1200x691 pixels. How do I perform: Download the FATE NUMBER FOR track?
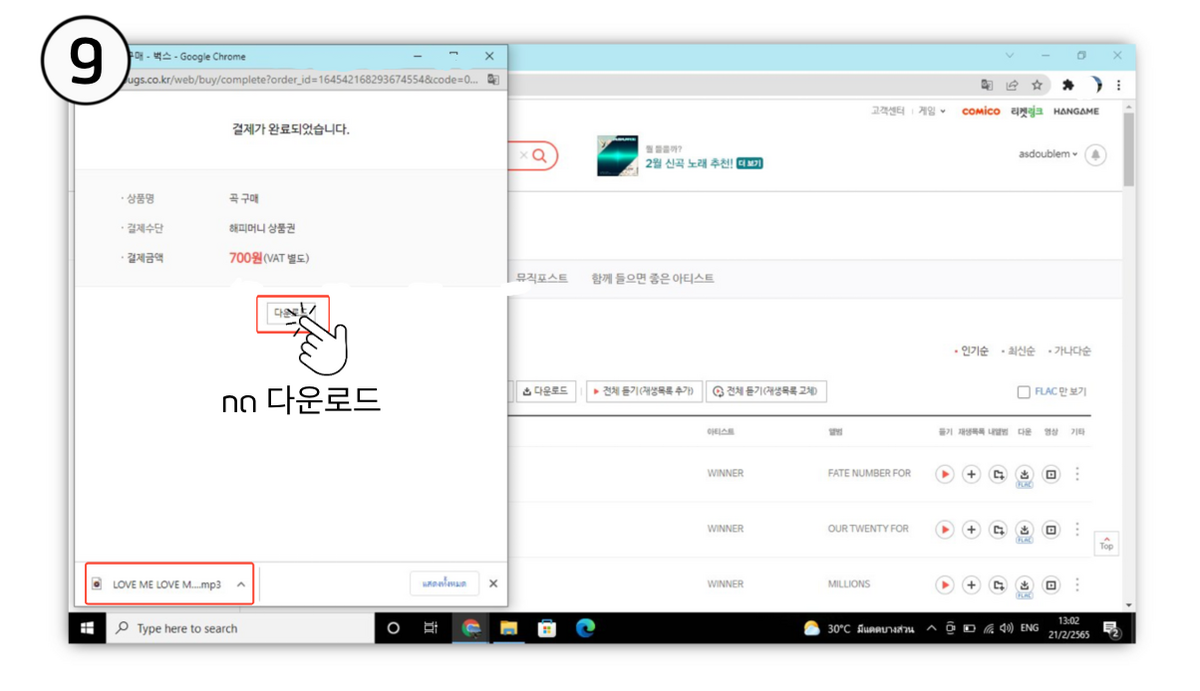pos(1024,473)
